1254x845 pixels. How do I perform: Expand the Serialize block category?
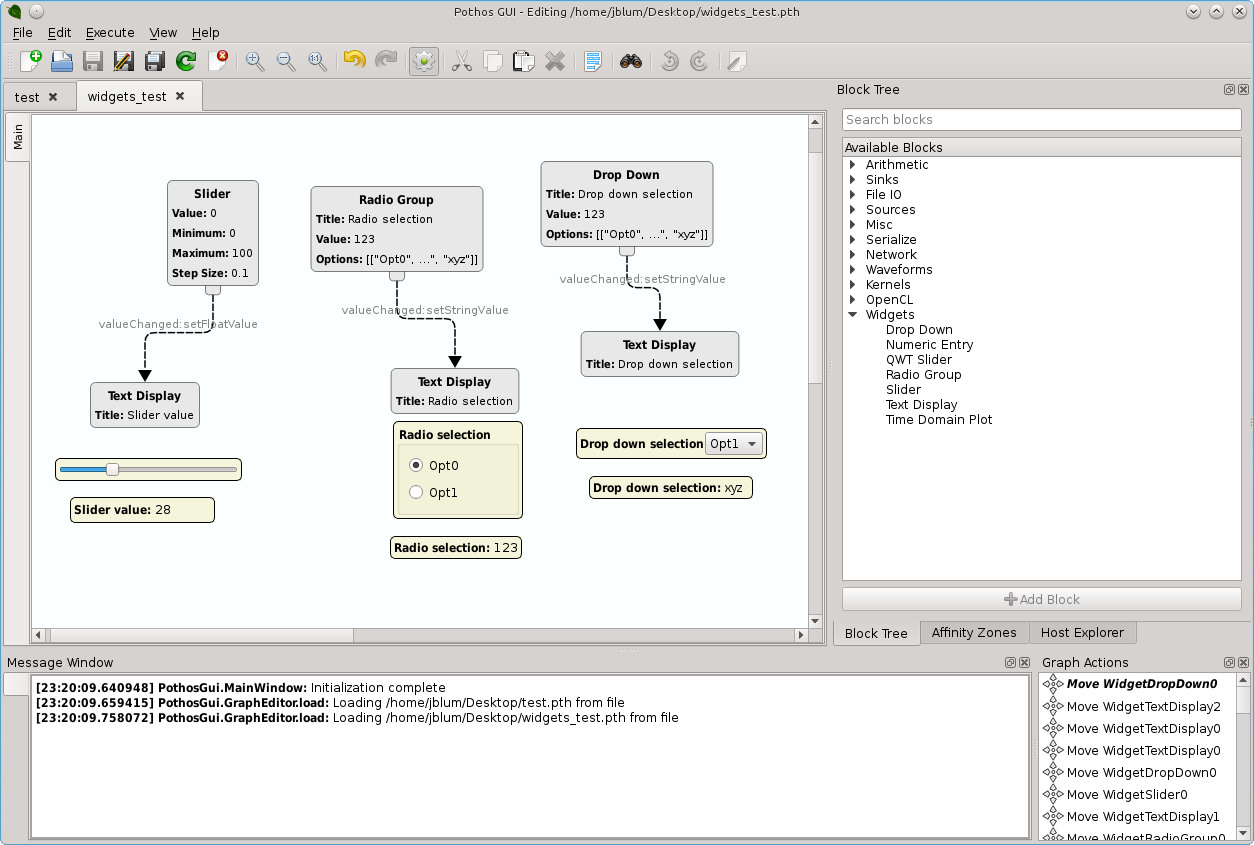(x=853, y=240)
